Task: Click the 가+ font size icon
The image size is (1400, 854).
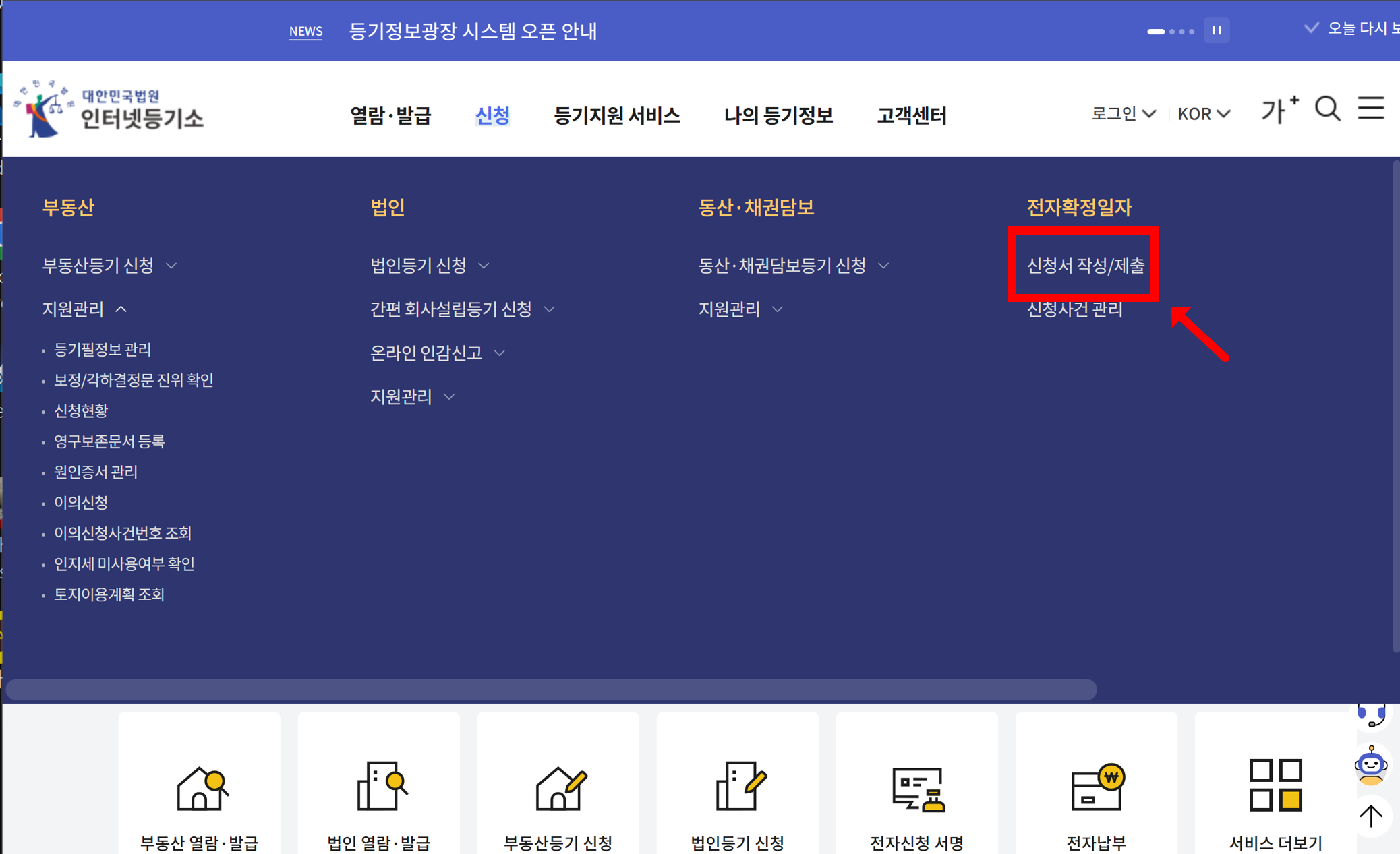Action: 1279,109
